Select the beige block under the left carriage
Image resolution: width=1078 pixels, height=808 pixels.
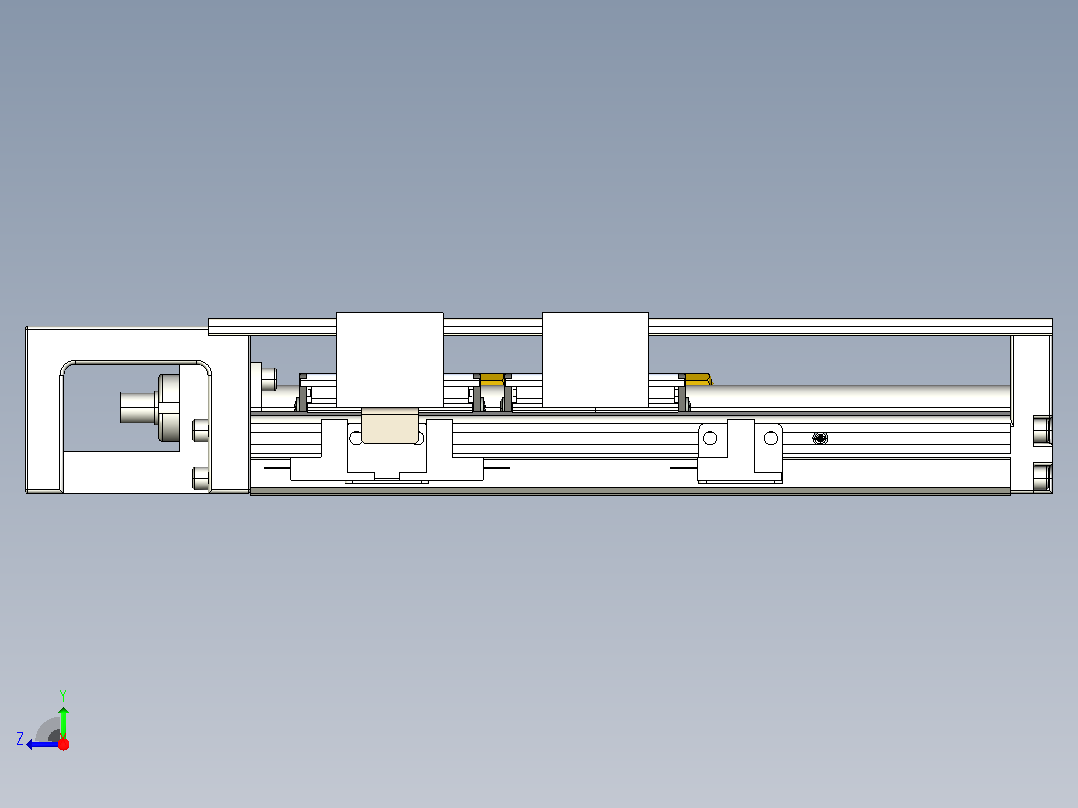[390, 426]
